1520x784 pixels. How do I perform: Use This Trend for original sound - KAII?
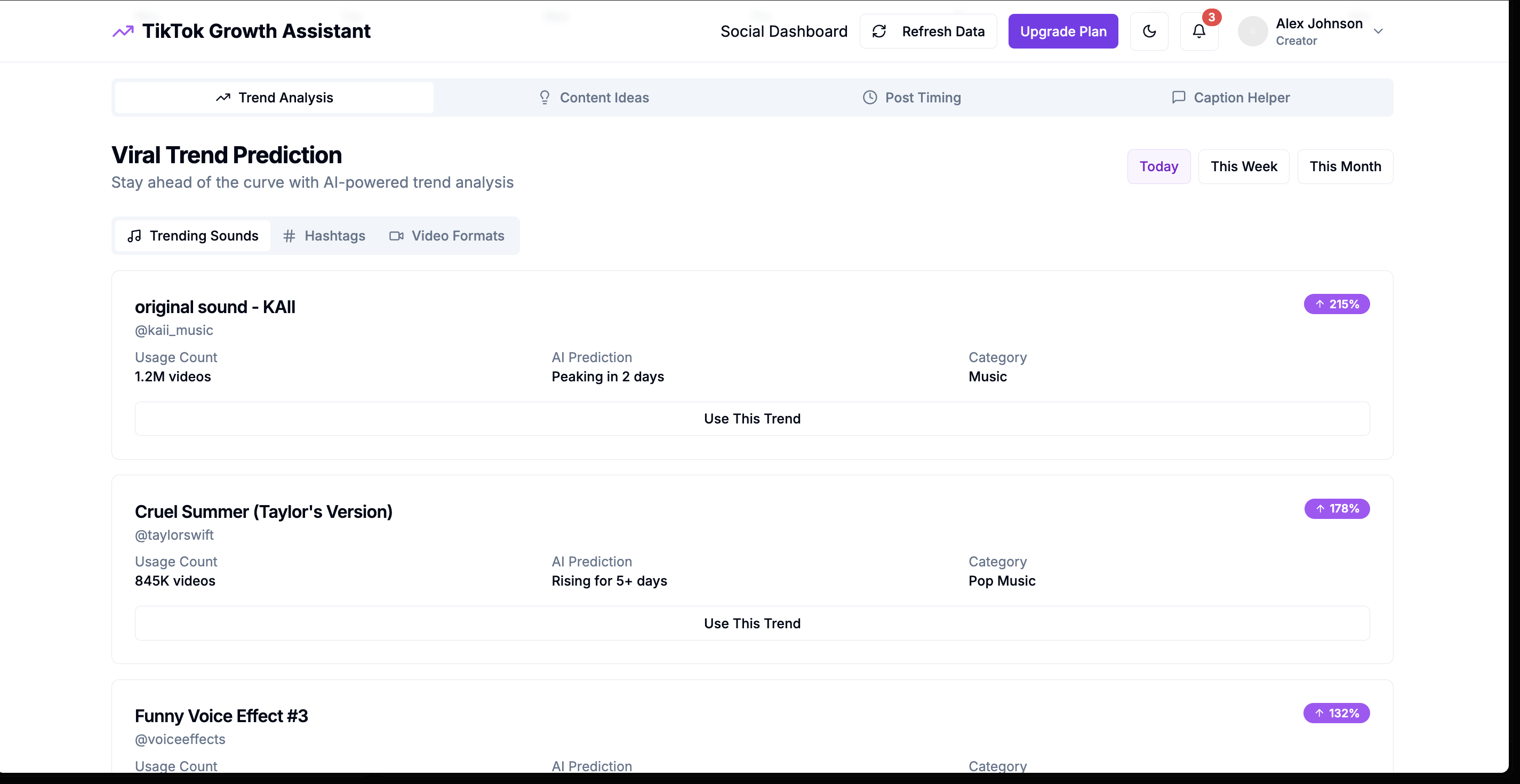(753, 419)
